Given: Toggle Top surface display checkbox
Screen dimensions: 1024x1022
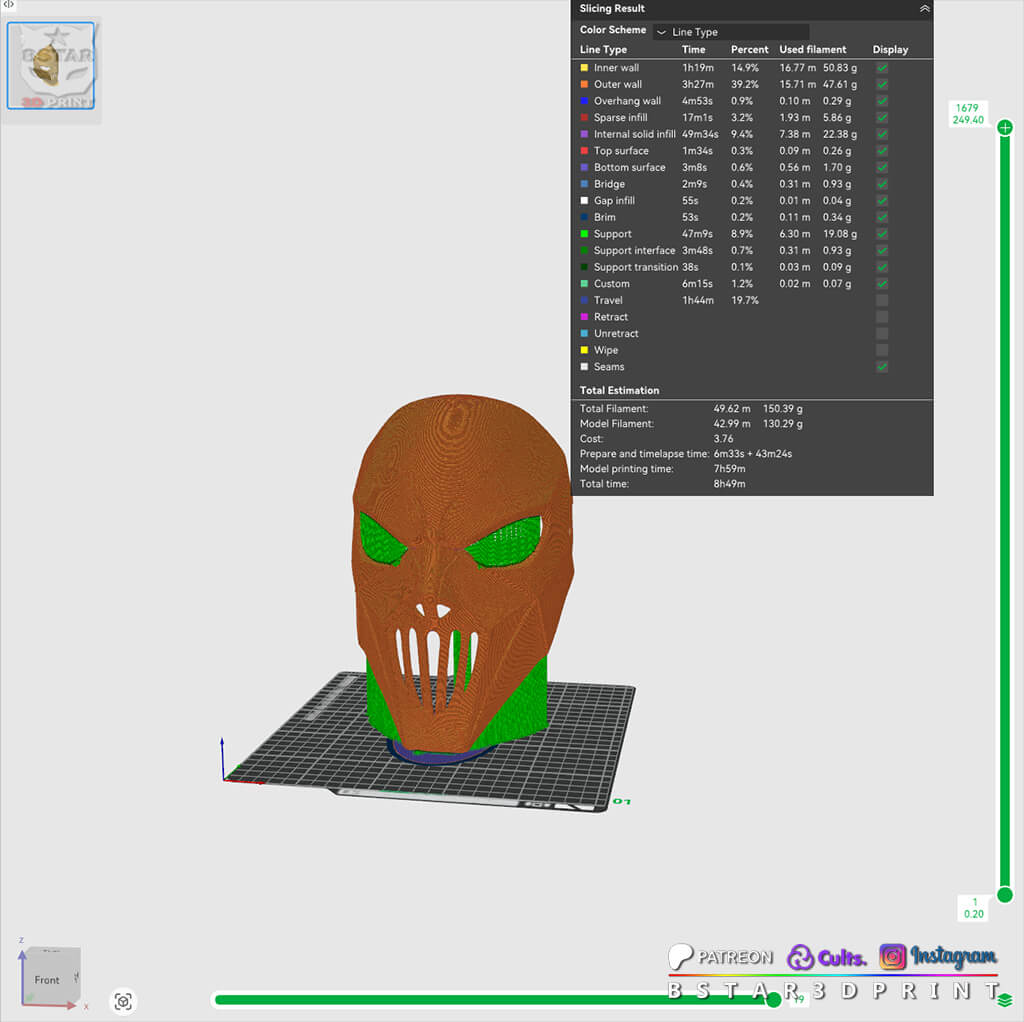Looking at the screenshot, I should tap(882, 151).
